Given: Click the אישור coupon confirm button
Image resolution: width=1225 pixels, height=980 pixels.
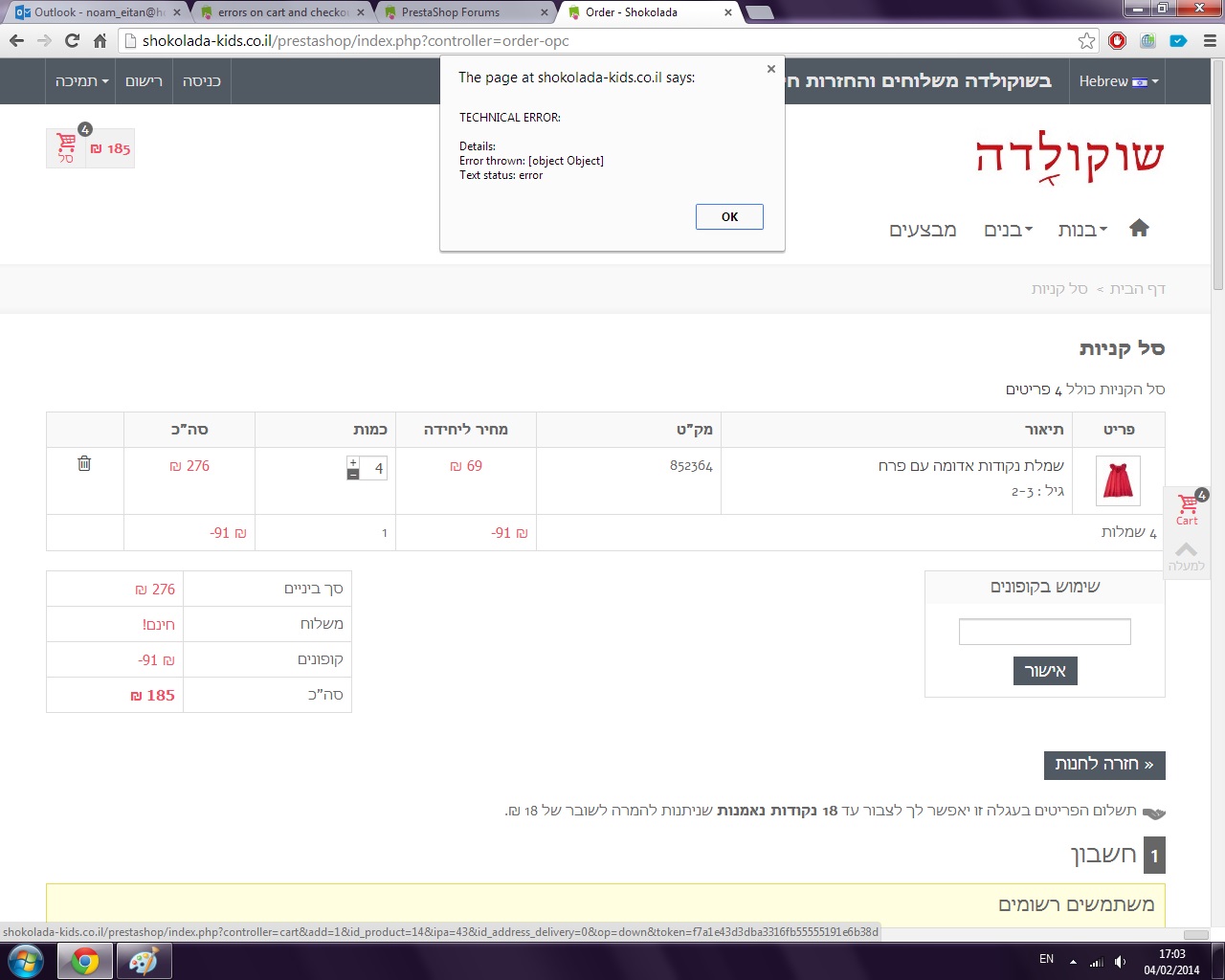Looking at the screenshot, I should click(1045, 671).
